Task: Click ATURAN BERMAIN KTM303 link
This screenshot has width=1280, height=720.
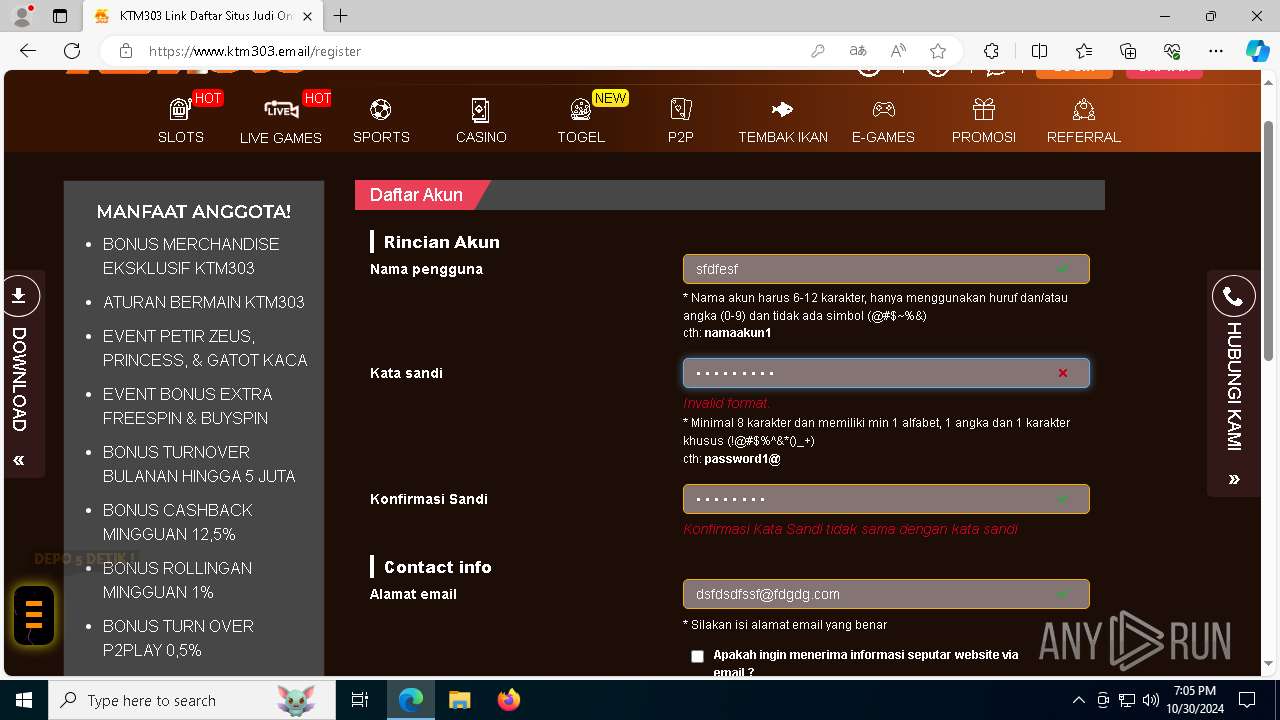Action: tap(204, 302)
